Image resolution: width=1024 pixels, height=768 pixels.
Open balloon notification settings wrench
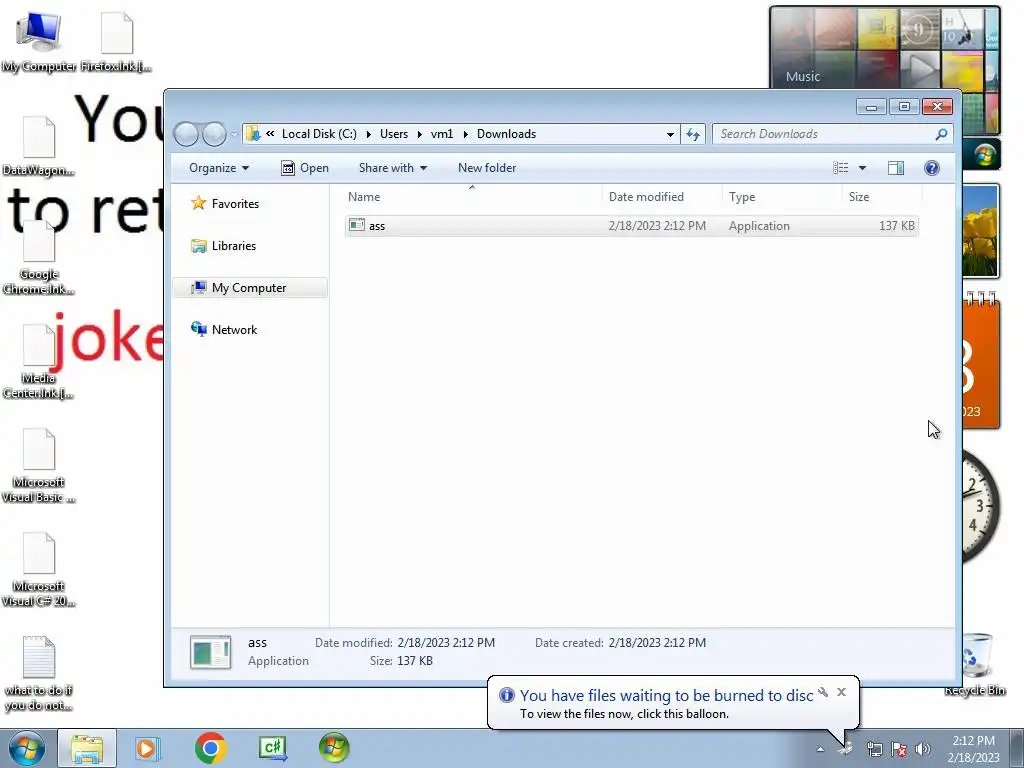click(823, 692)
